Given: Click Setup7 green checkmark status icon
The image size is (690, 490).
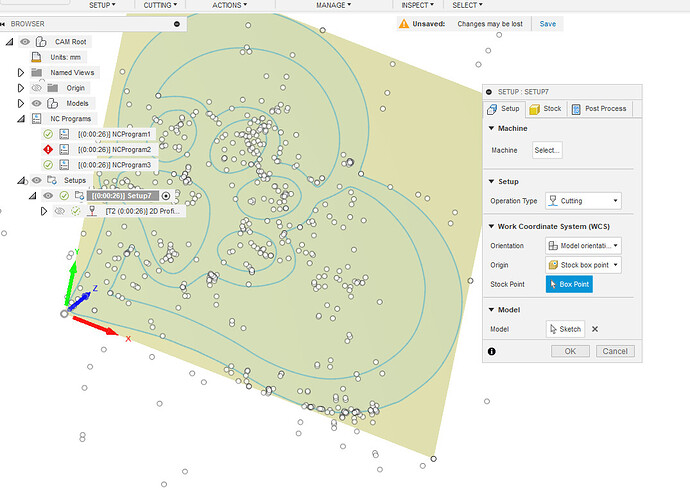Looking at the screenshot, I should coord(64,196).
